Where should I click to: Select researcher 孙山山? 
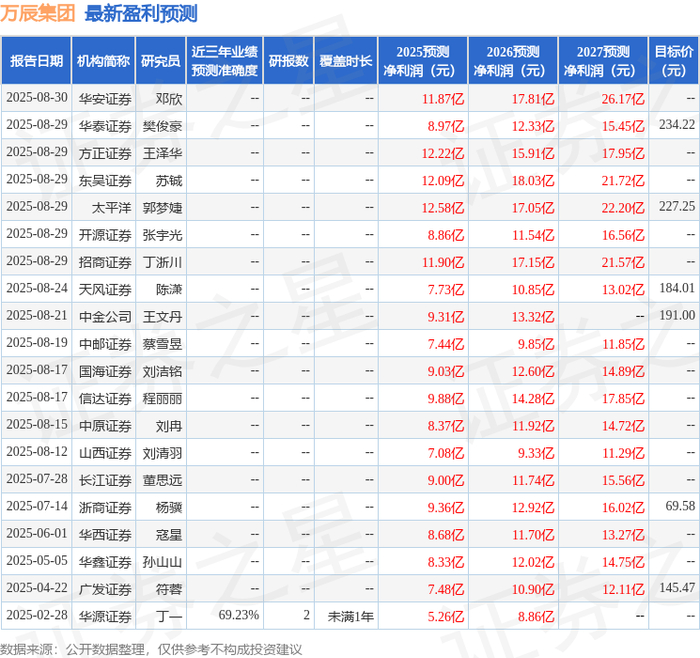point(162,562)
